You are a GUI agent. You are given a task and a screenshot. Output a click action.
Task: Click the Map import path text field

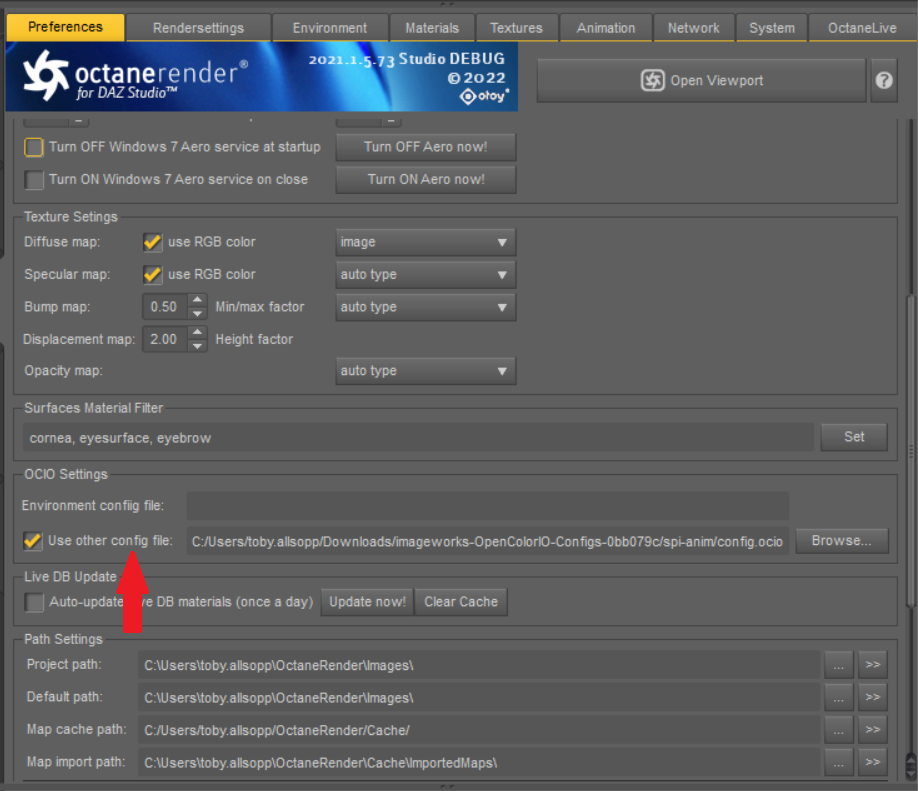(478, 763)
